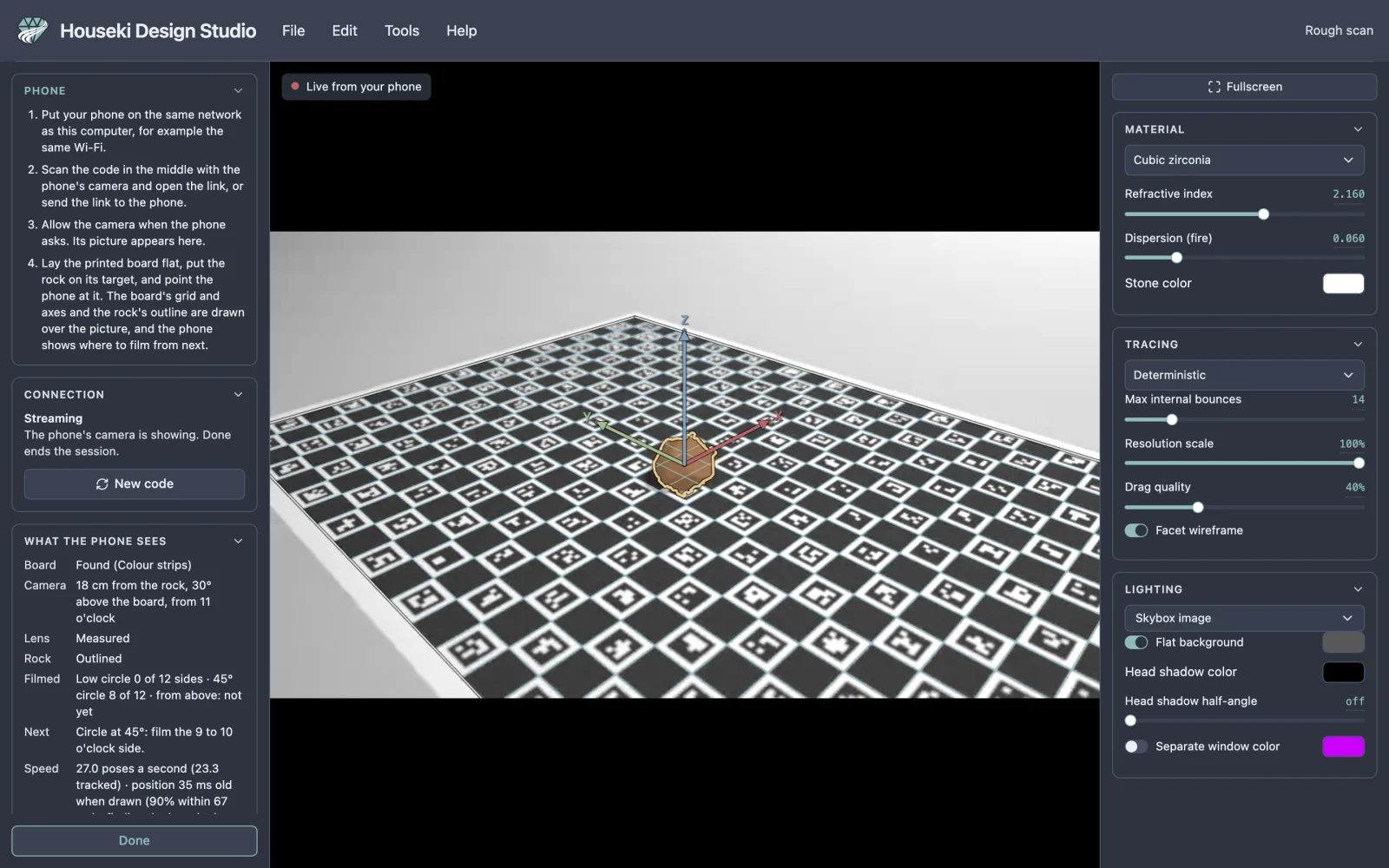The width and height of the screenshot is (1389, 868).
Task: Open the Deterministic tracing dropdown
Action: point(1244,375)
